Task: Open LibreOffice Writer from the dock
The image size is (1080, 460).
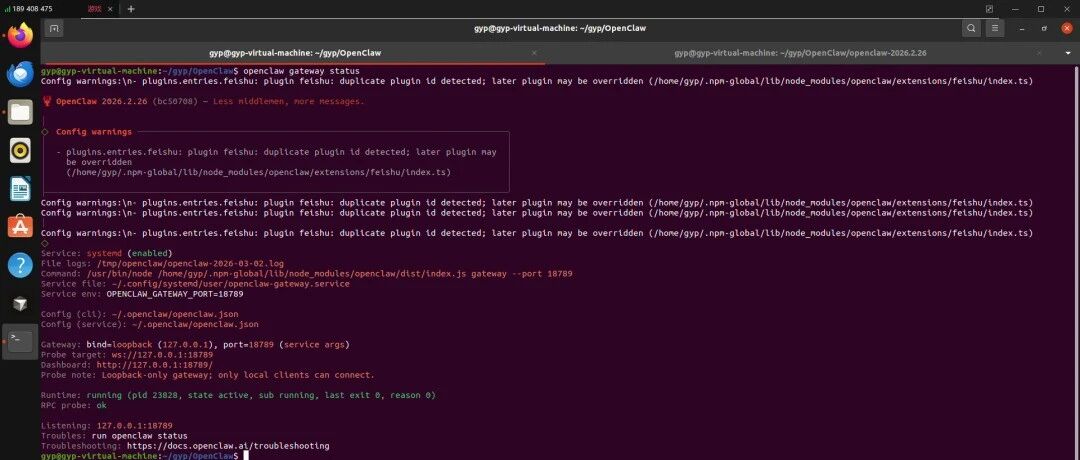Action: 20,188
